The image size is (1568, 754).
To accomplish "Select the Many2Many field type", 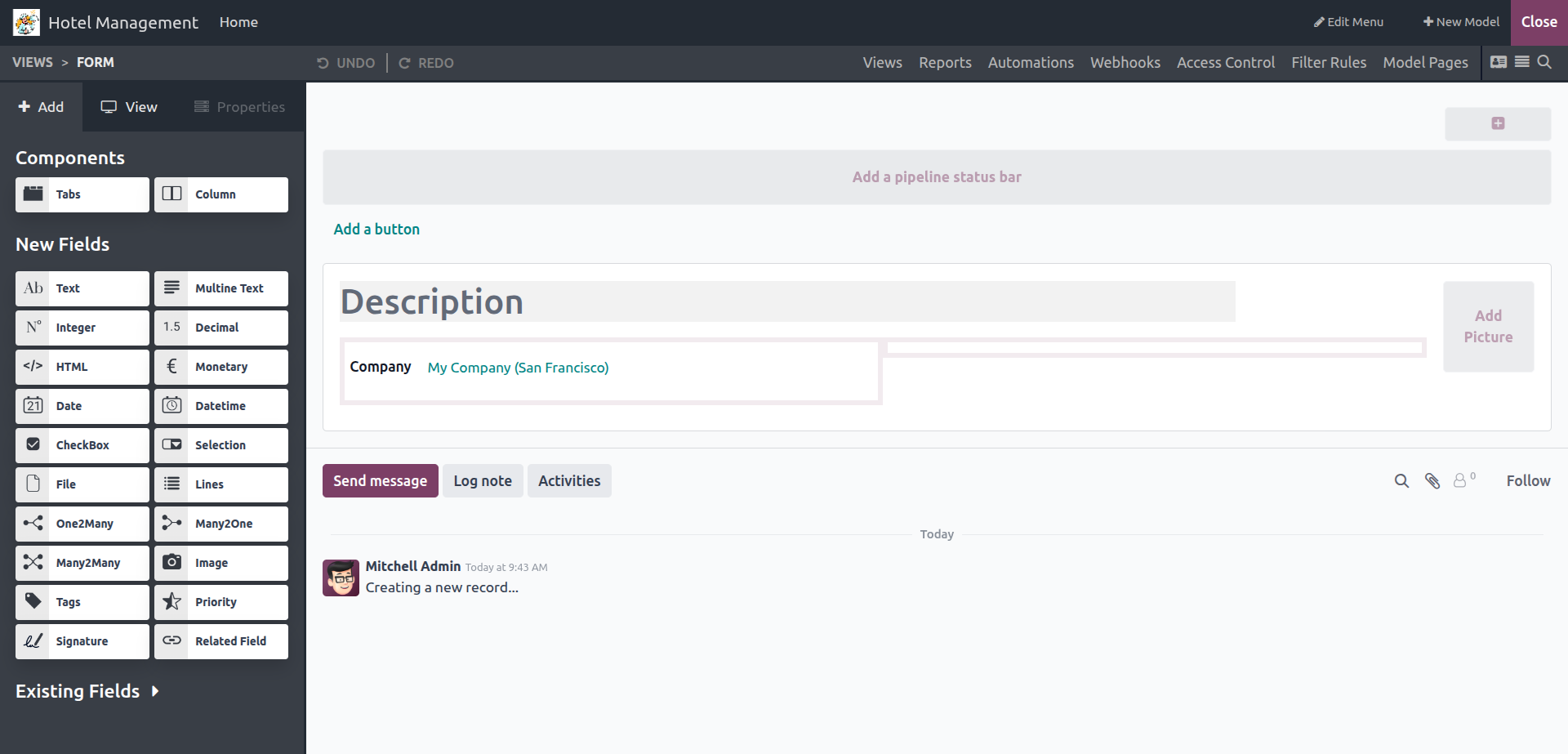I will click(x=82, y=563).
